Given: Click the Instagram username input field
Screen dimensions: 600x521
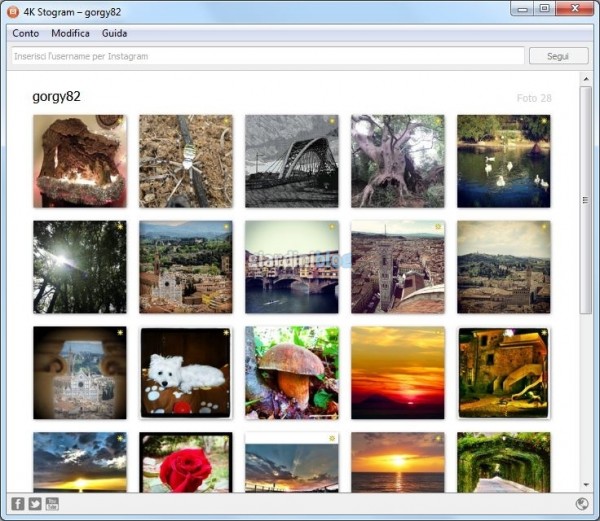Looking at the screenshot, I should [x=267, y=56].
